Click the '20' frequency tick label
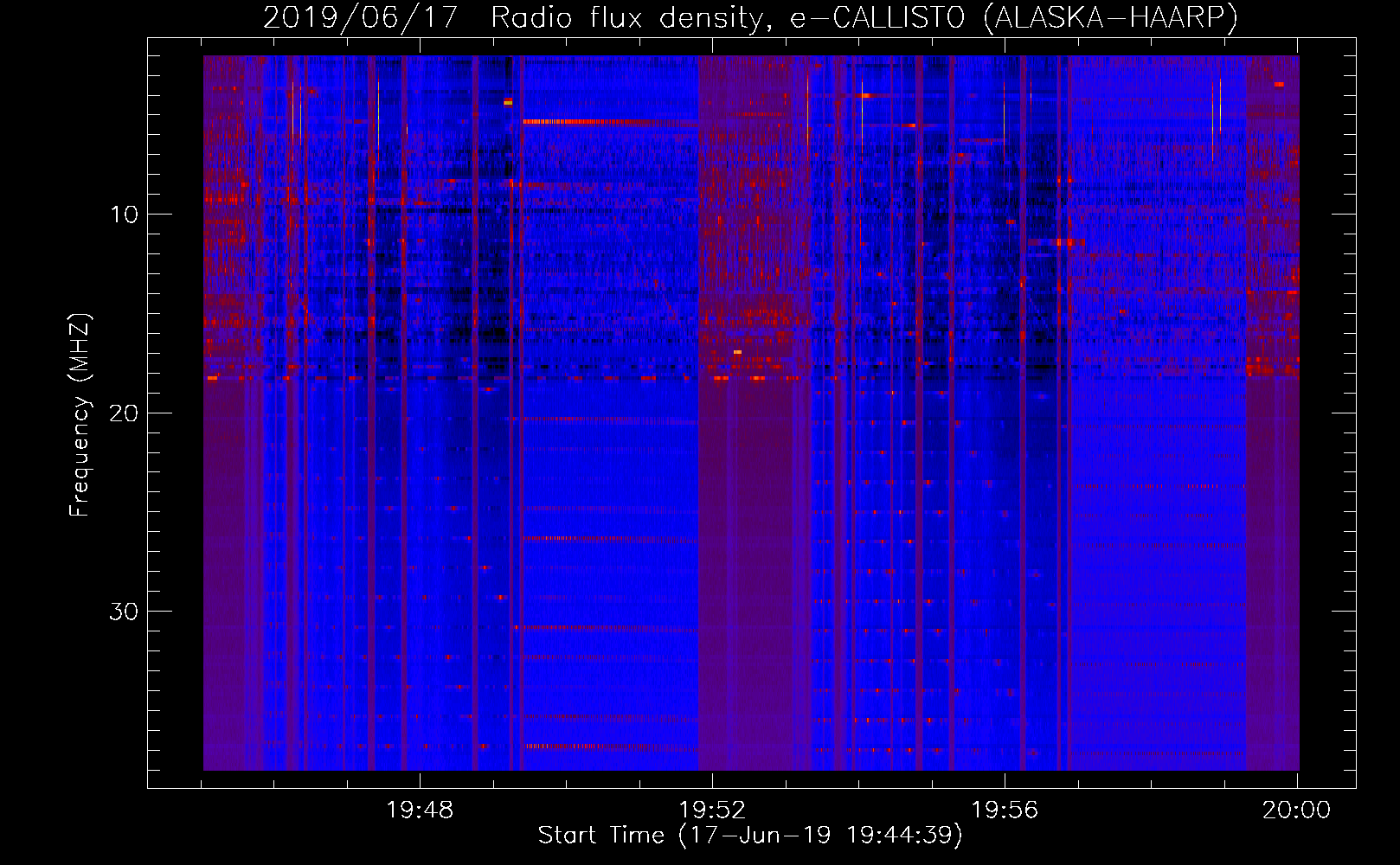The height and width of the screenshot is (865, 1400). coord(124,413)
